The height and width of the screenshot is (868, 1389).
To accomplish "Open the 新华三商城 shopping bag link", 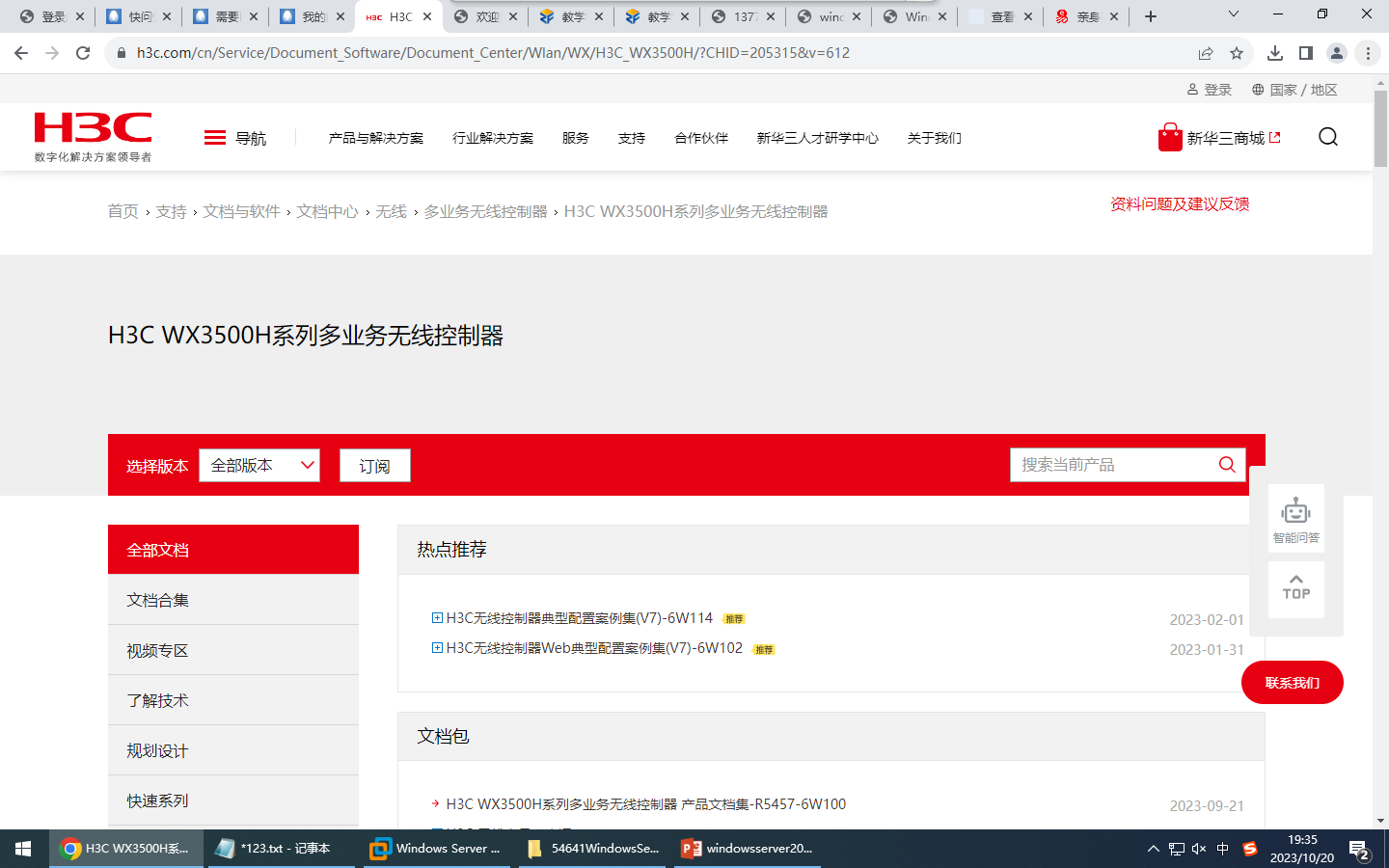I will tap(1219, 138).
